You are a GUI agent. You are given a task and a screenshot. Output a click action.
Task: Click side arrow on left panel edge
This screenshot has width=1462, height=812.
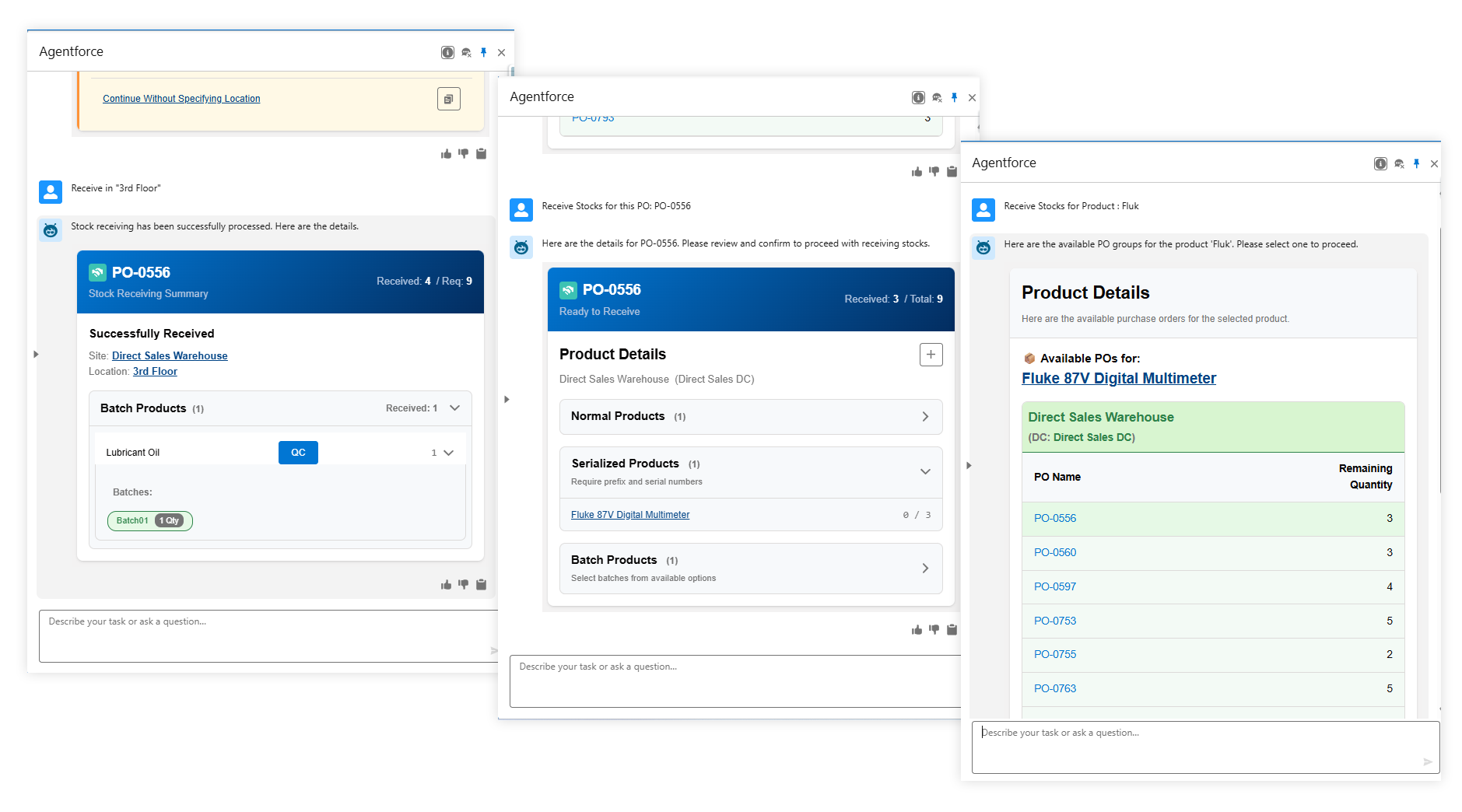tap(36, 355)
